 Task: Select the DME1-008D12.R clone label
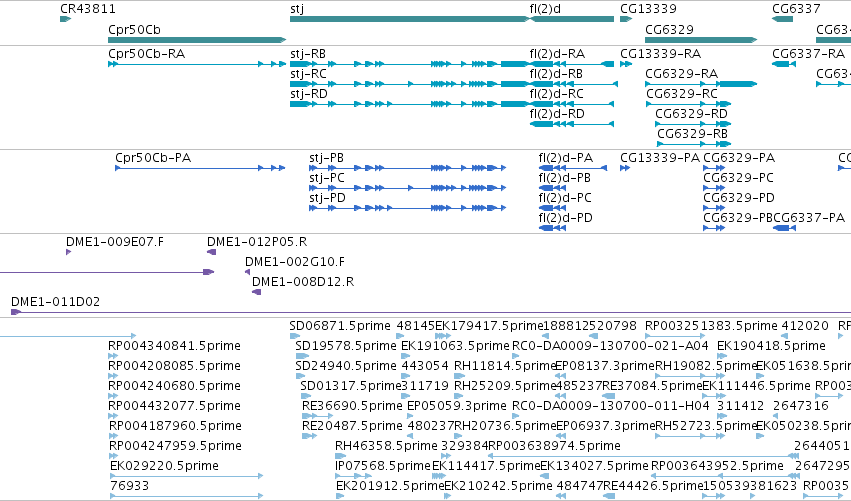pyautogui.click(x=303, y=282)
